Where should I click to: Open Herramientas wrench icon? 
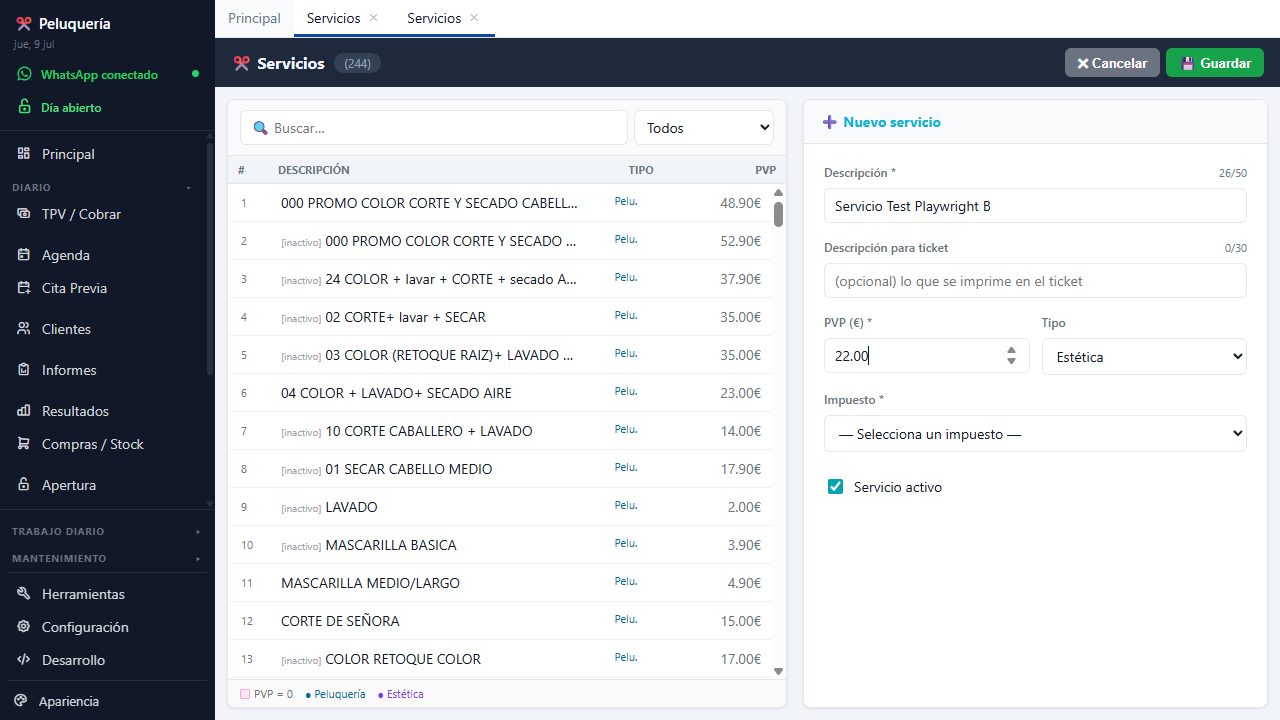[x=23, y=594]
